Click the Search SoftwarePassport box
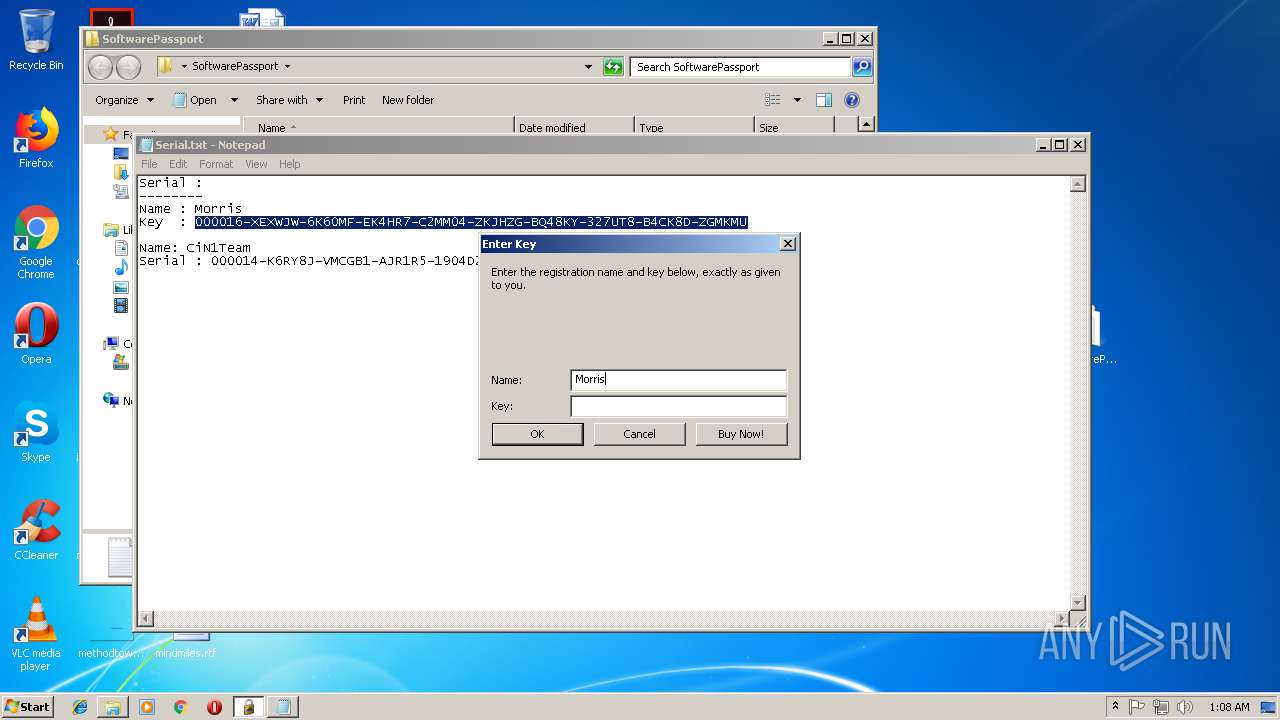1280x720 pixels. pyautogui.click(x=740, y=67)
